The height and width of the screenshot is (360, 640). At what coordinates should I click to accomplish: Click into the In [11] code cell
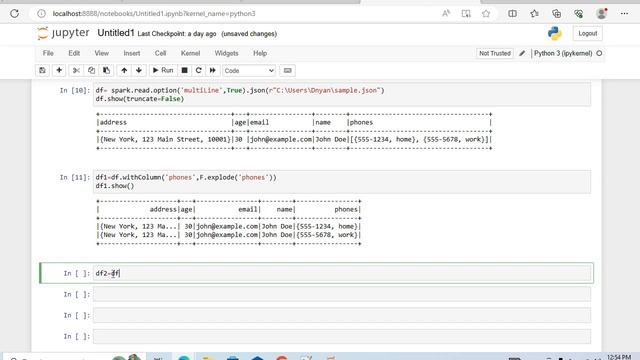point(342,182)
